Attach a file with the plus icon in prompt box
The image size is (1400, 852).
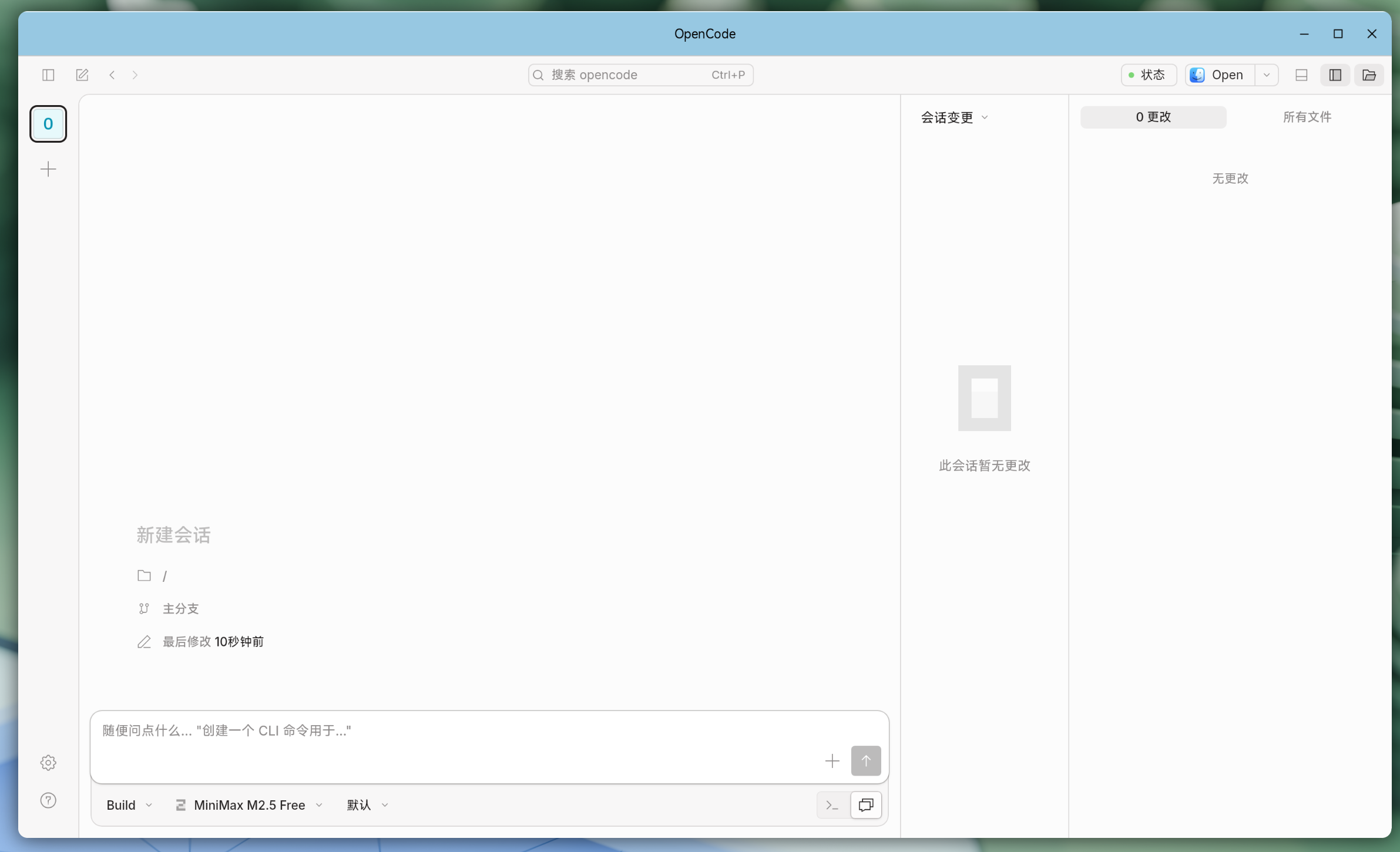point(831,761)
